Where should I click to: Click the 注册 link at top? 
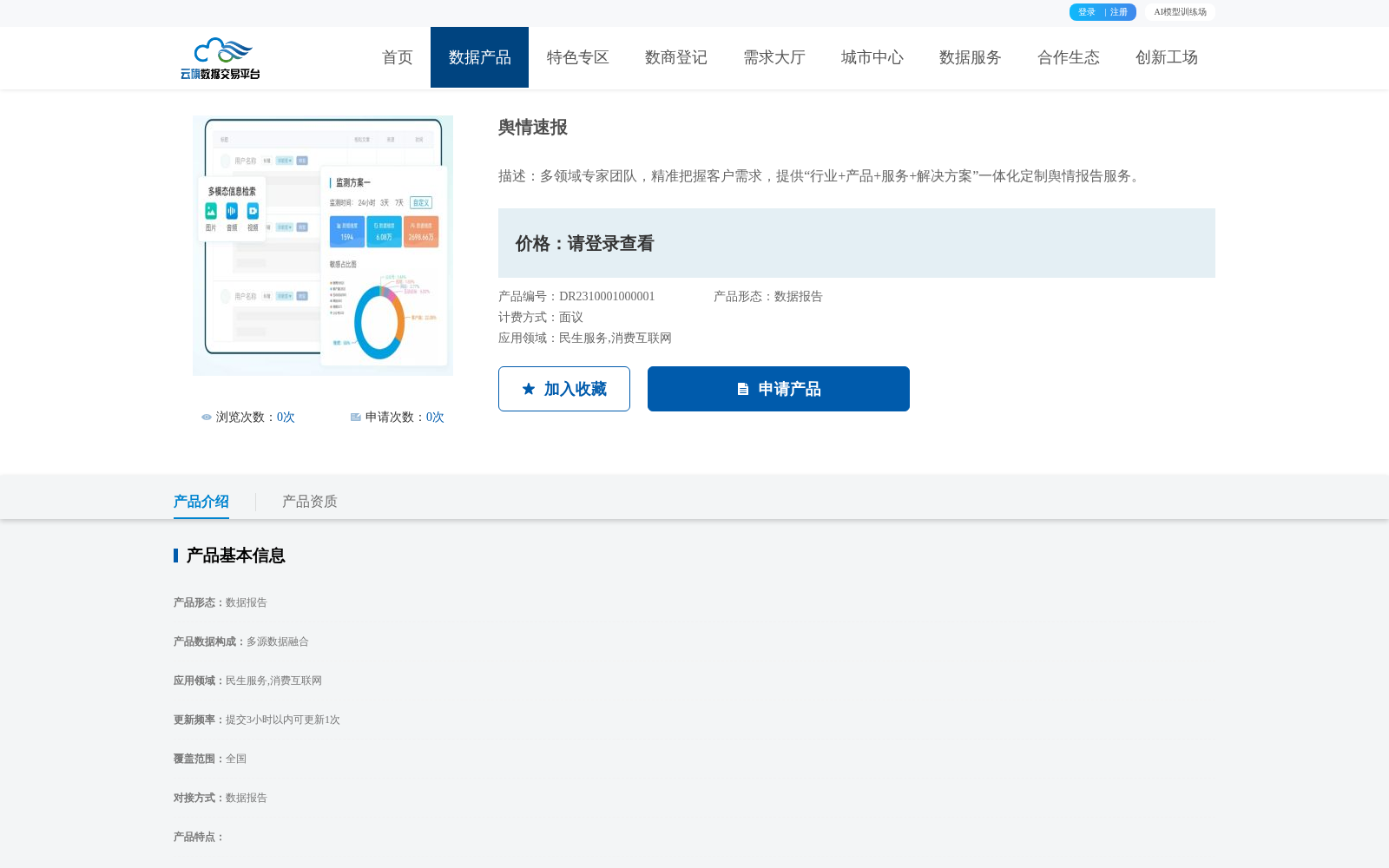click(1119, 12)
